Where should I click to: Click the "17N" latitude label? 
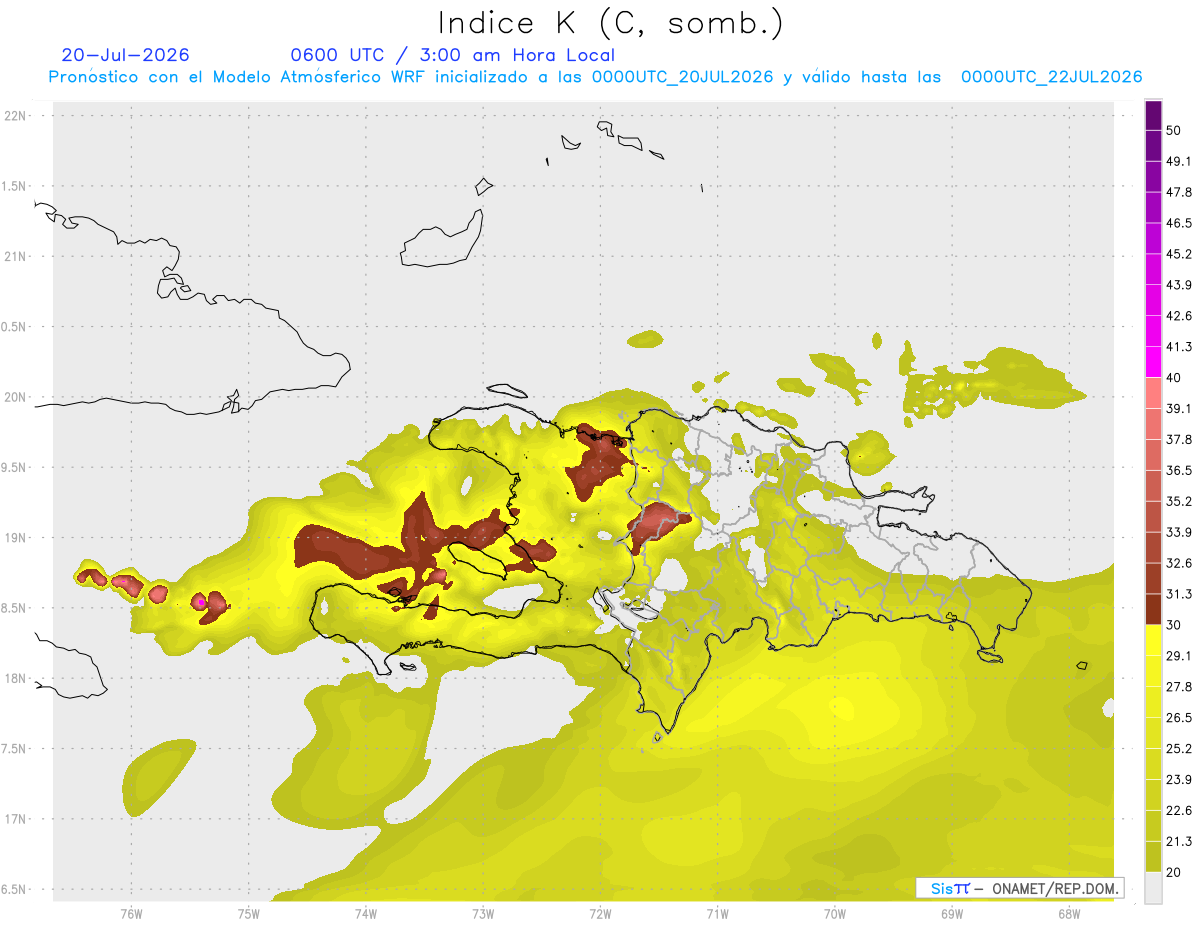15,819
